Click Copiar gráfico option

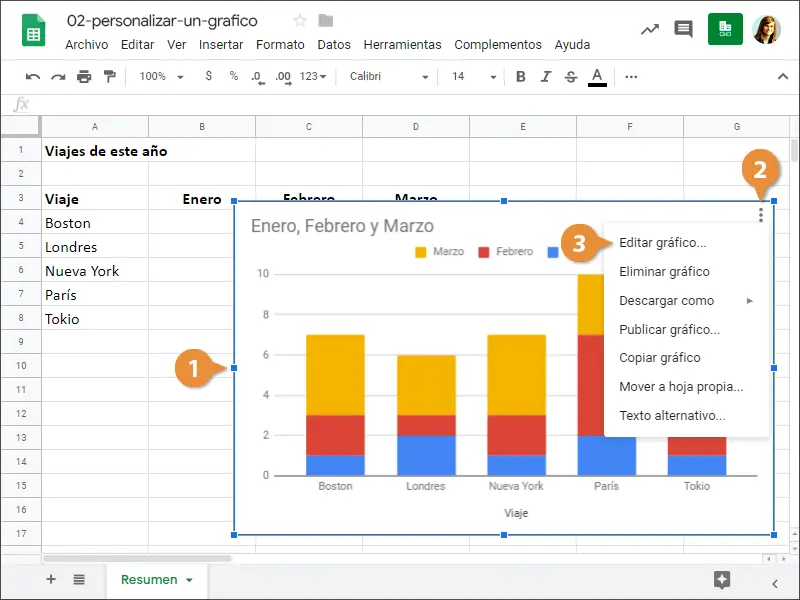coord(659,358)
